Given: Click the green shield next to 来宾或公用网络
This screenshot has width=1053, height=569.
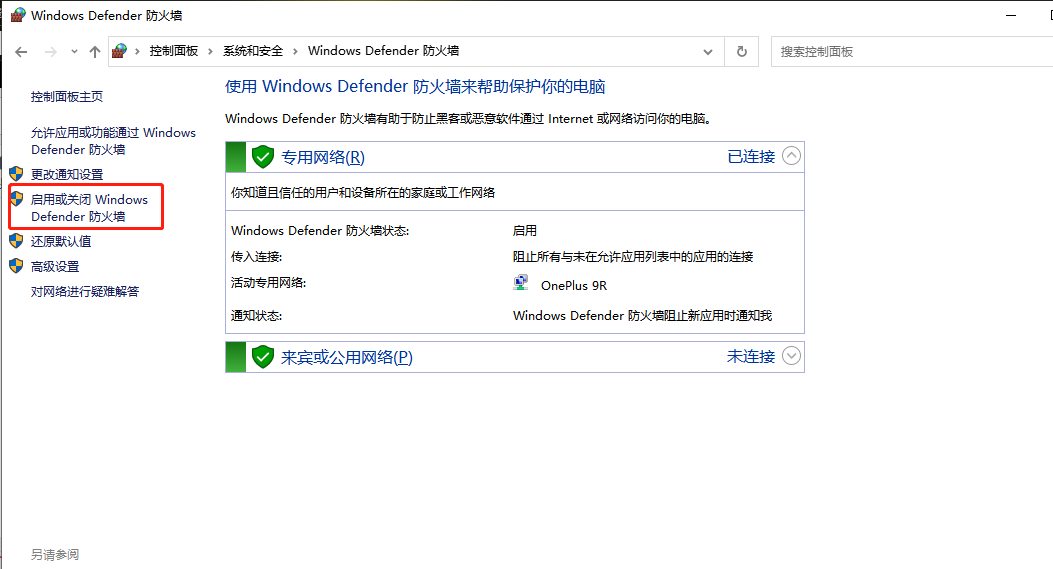Looking at the screenshot, I should pos(263,357).
